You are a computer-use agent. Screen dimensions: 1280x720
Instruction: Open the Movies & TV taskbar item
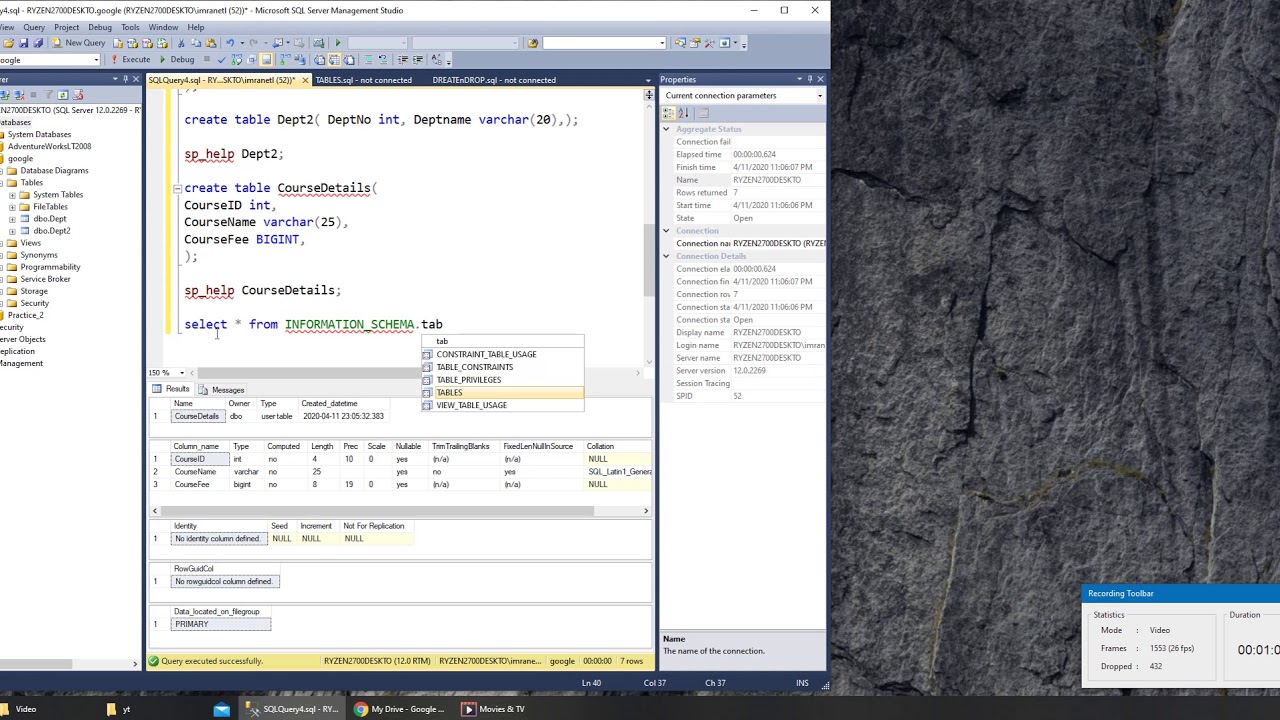pyautogui.click(x=492, y=709)
